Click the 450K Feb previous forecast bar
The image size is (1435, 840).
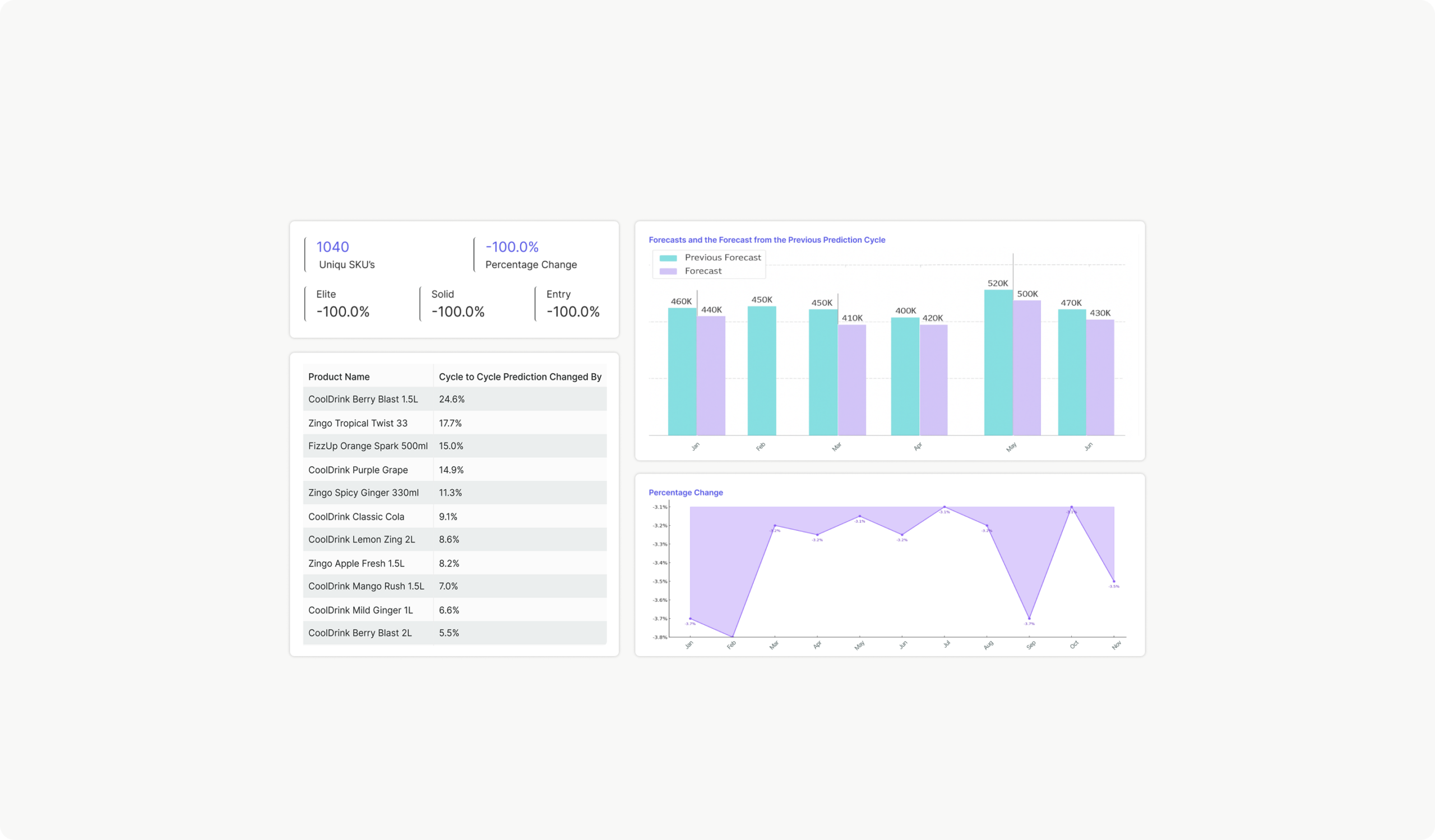click(x=761, y=371)
